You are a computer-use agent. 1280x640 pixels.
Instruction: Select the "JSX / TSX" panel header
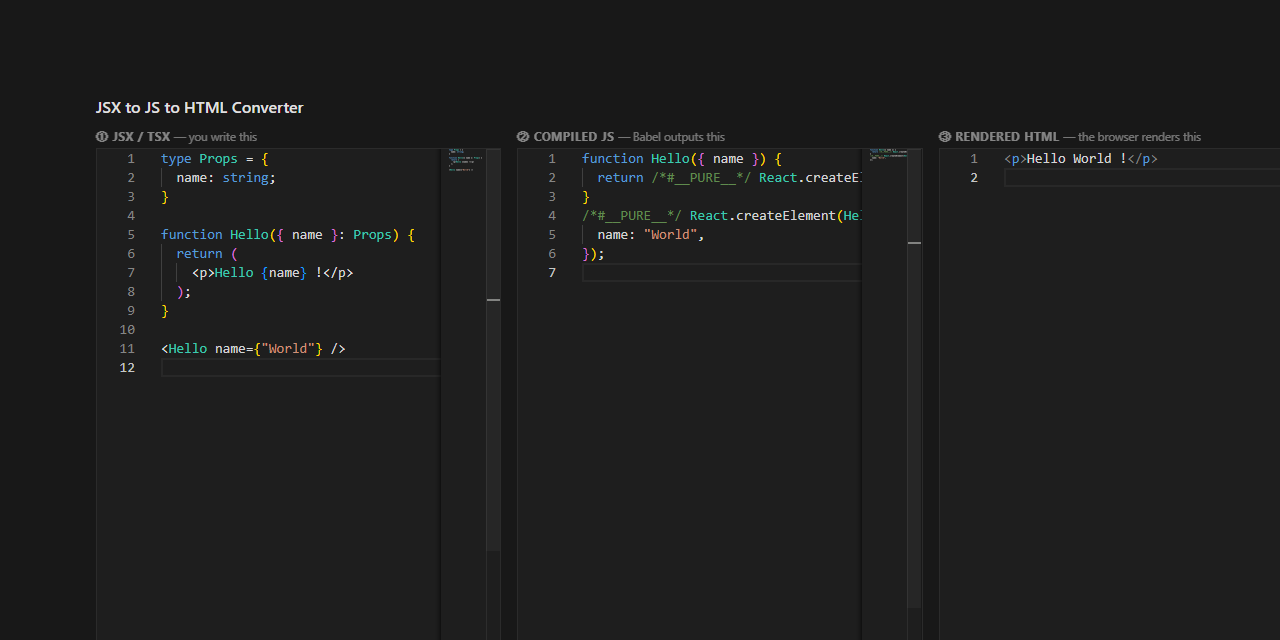(140, 137)
